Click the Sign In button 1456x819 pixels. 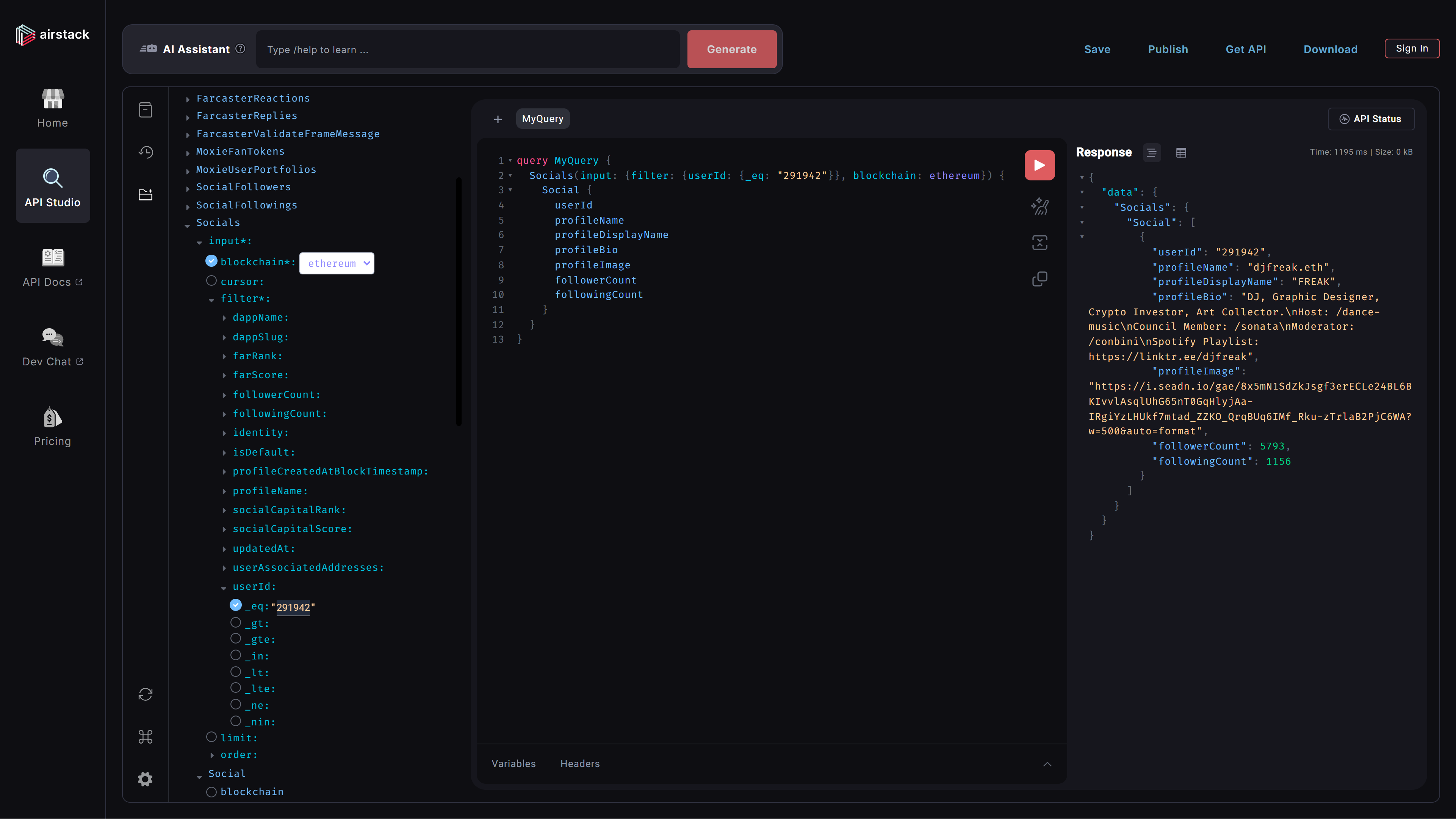coord(1412,49)
